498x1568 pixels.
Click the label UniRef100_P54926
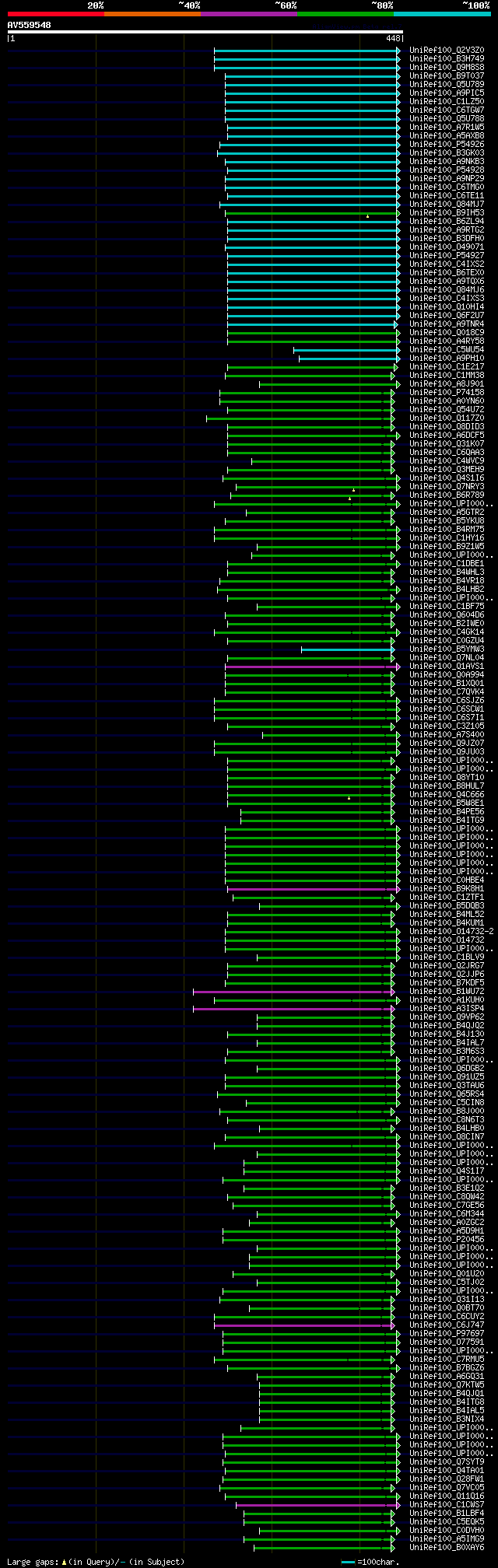(447, 145)
